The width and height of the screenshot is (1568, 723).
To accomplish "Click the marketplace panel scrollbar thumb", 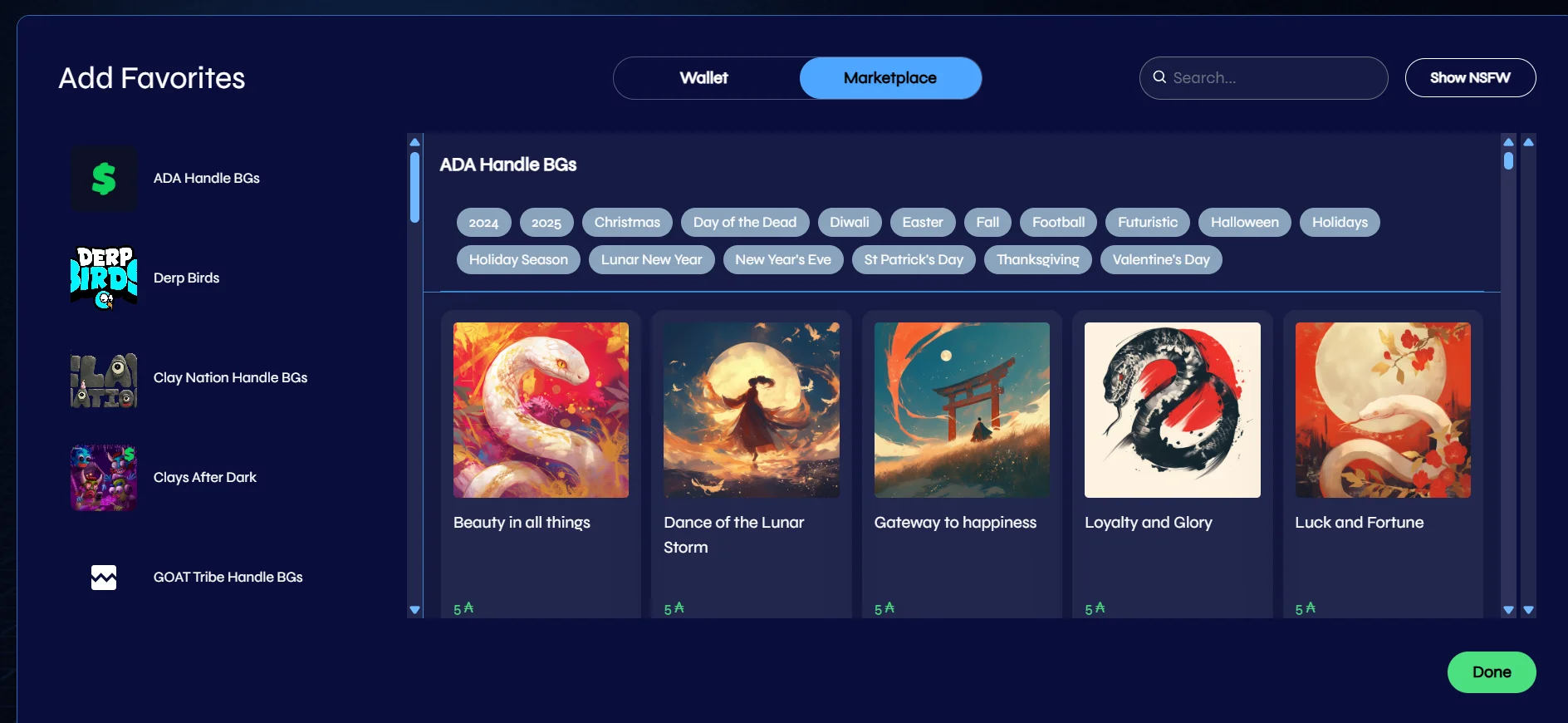I will (1508, 160).
